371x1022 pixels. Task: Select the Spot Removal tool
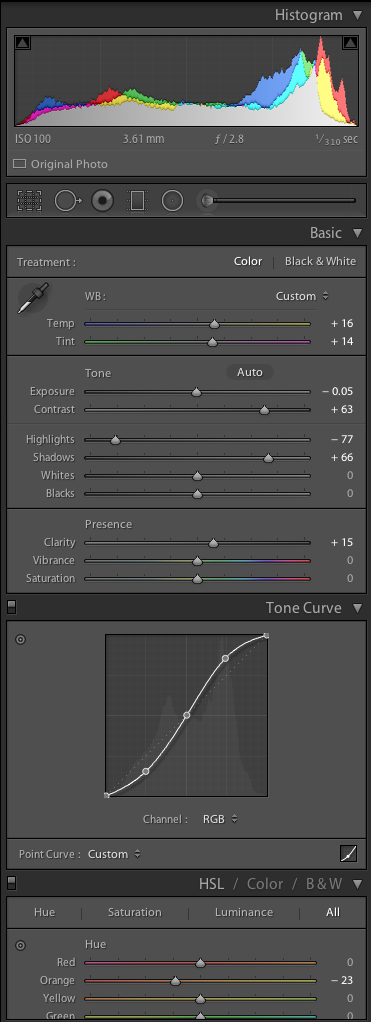[x=67, y=201]
